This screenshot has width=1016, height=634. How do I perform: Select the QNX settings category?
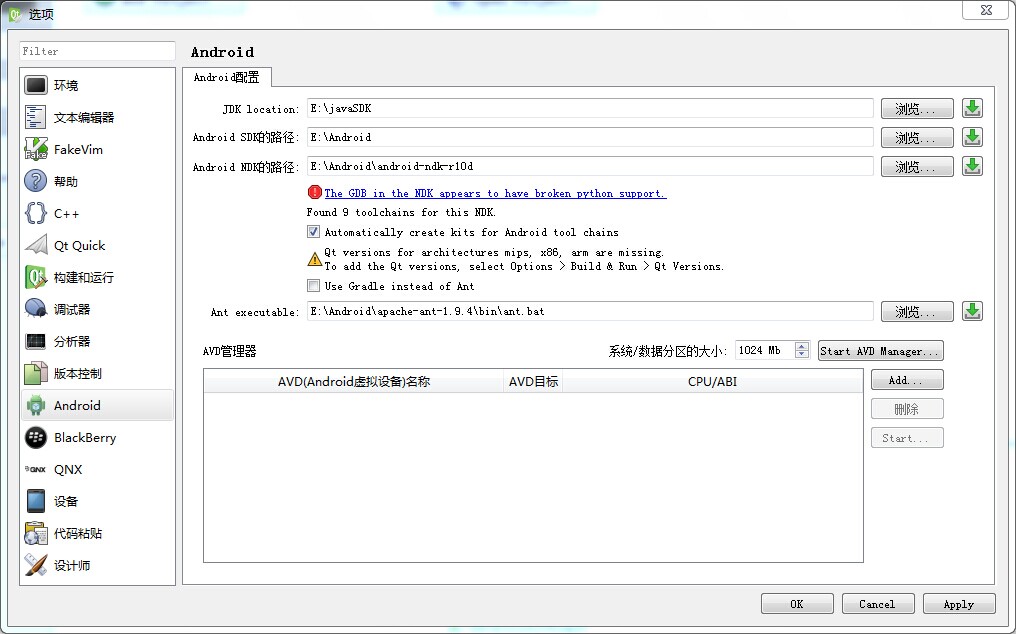point(97,469)
